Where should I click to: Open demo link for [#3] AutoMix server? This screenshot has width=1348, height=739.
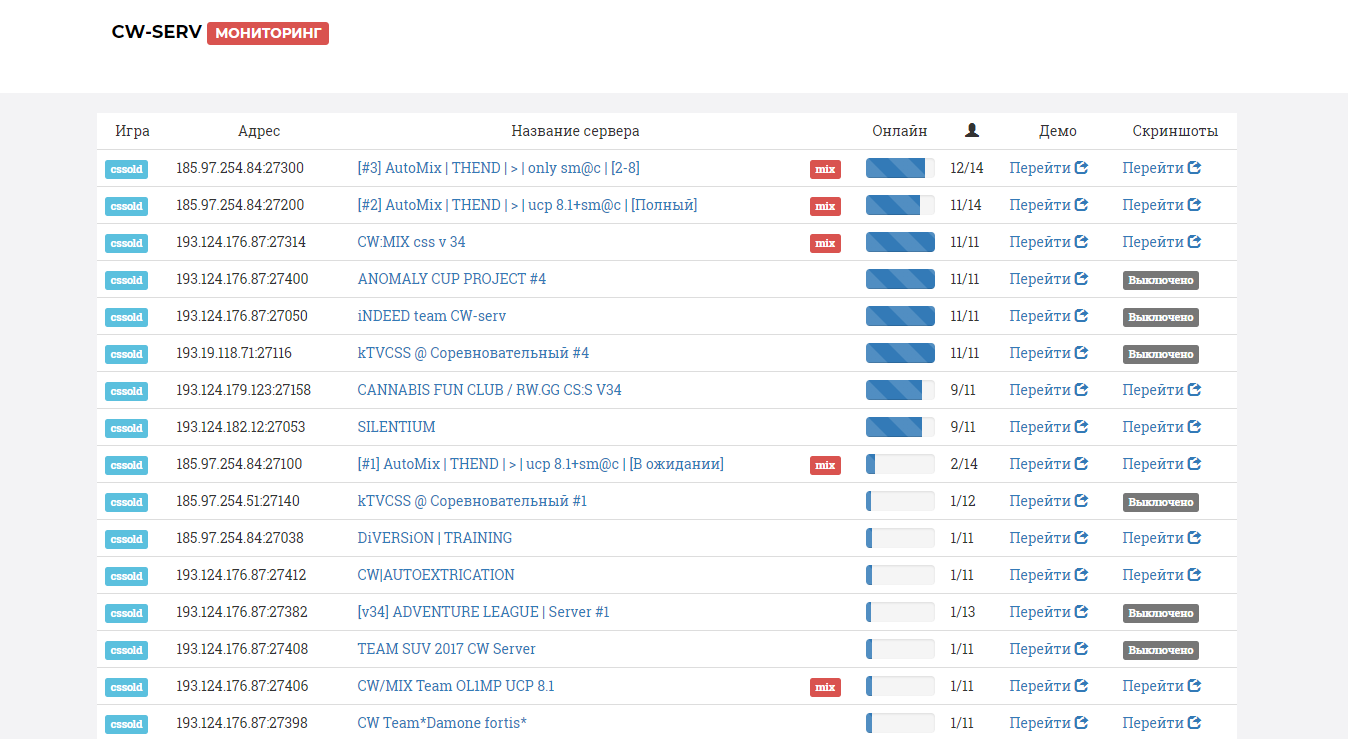pyautogui.click(x=1048, y=168)
